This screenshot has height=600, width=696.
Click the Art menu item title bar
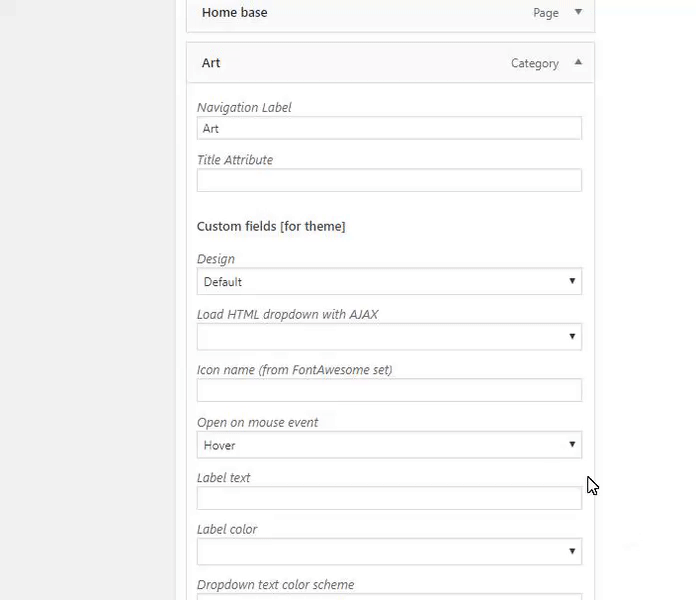[x=350, y=63]
